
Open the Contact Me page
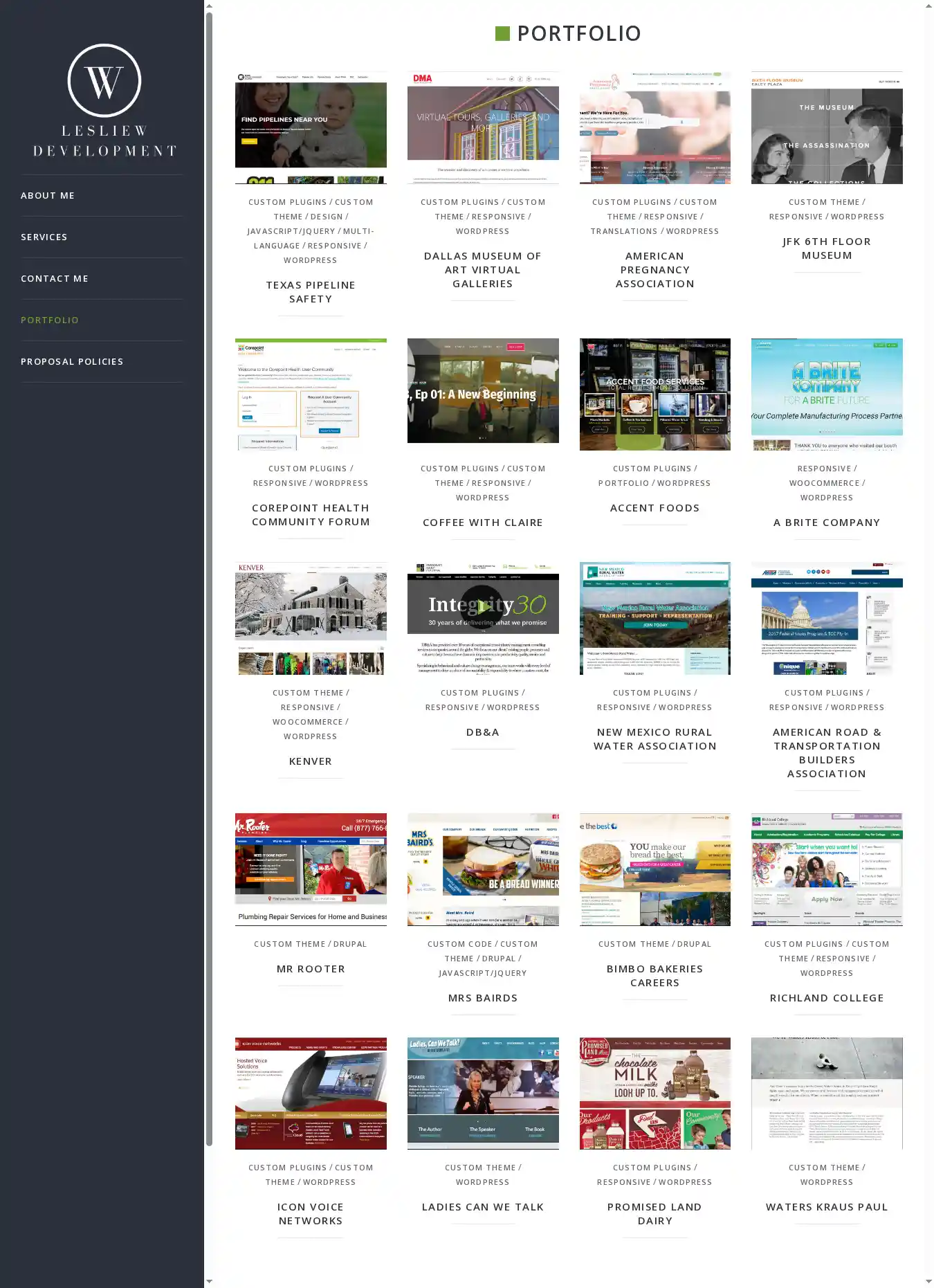pos(55,279)
